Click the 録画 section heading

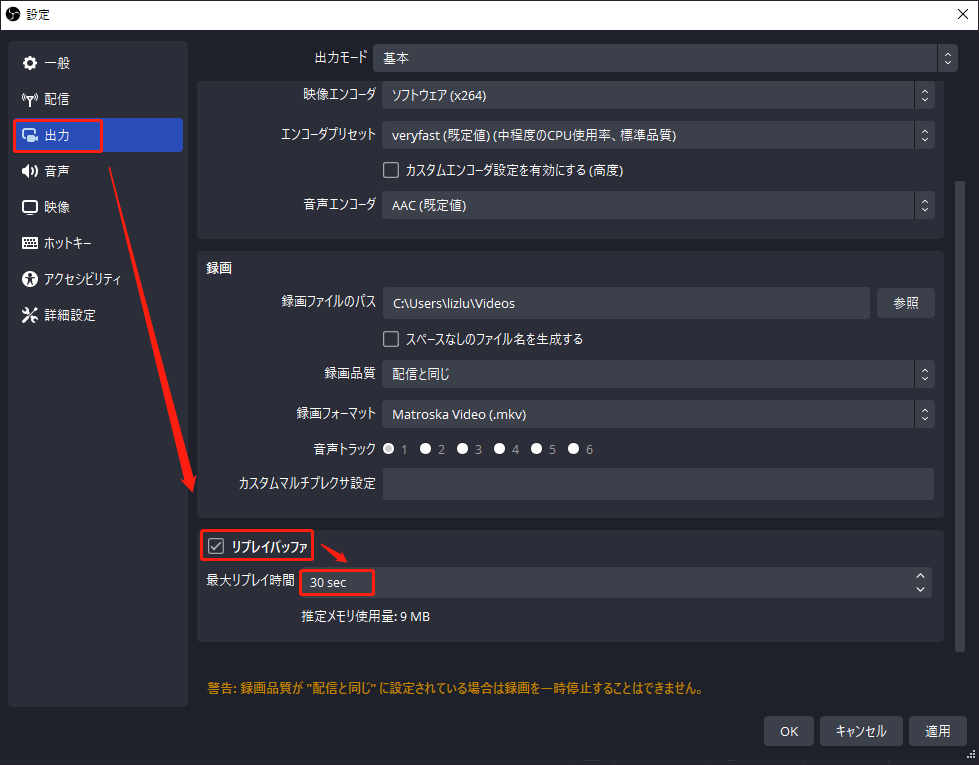pos(219,268)
